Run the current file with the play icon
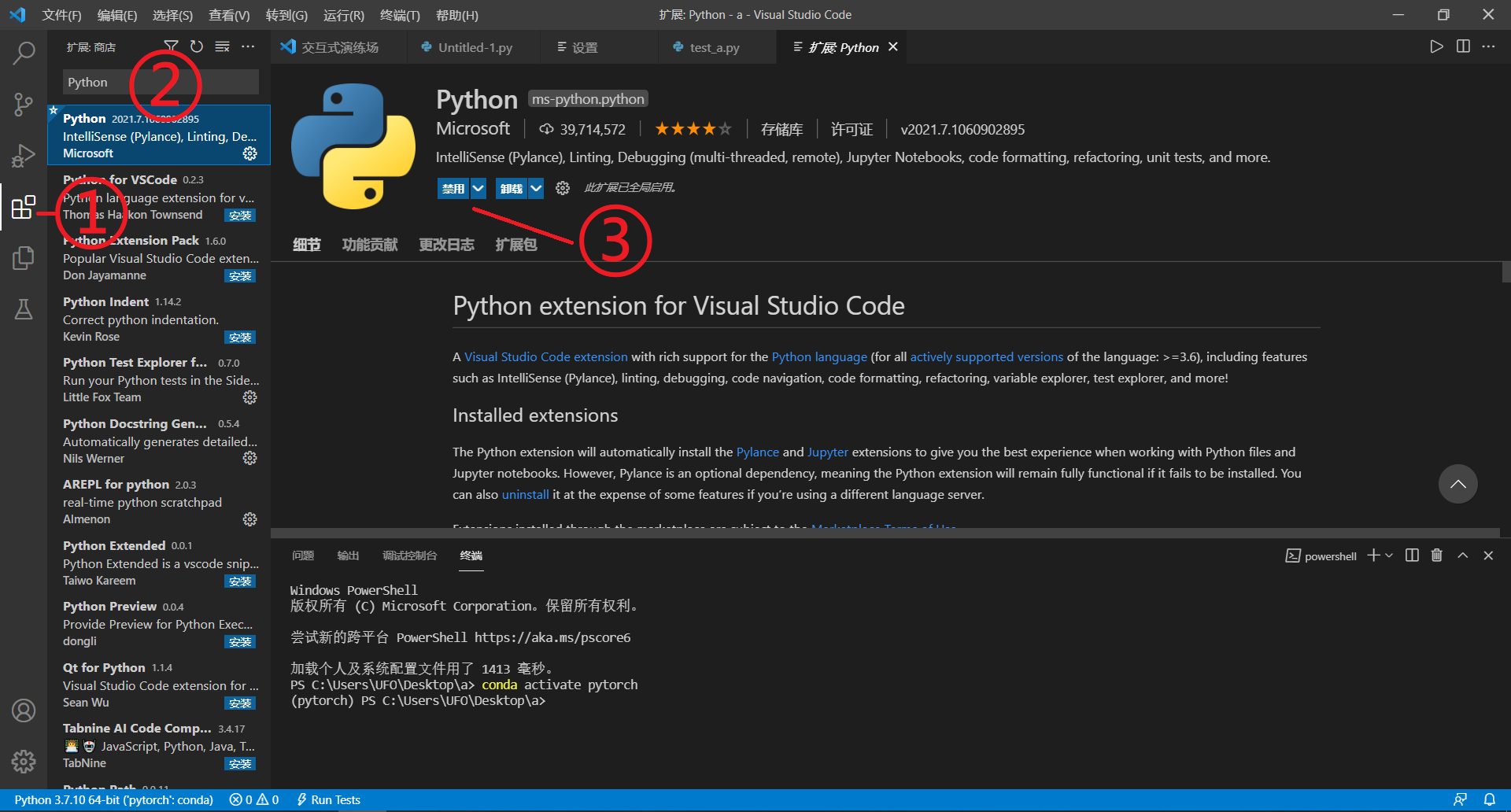This screenshot has height=812, width=1511. point(1435,46)
